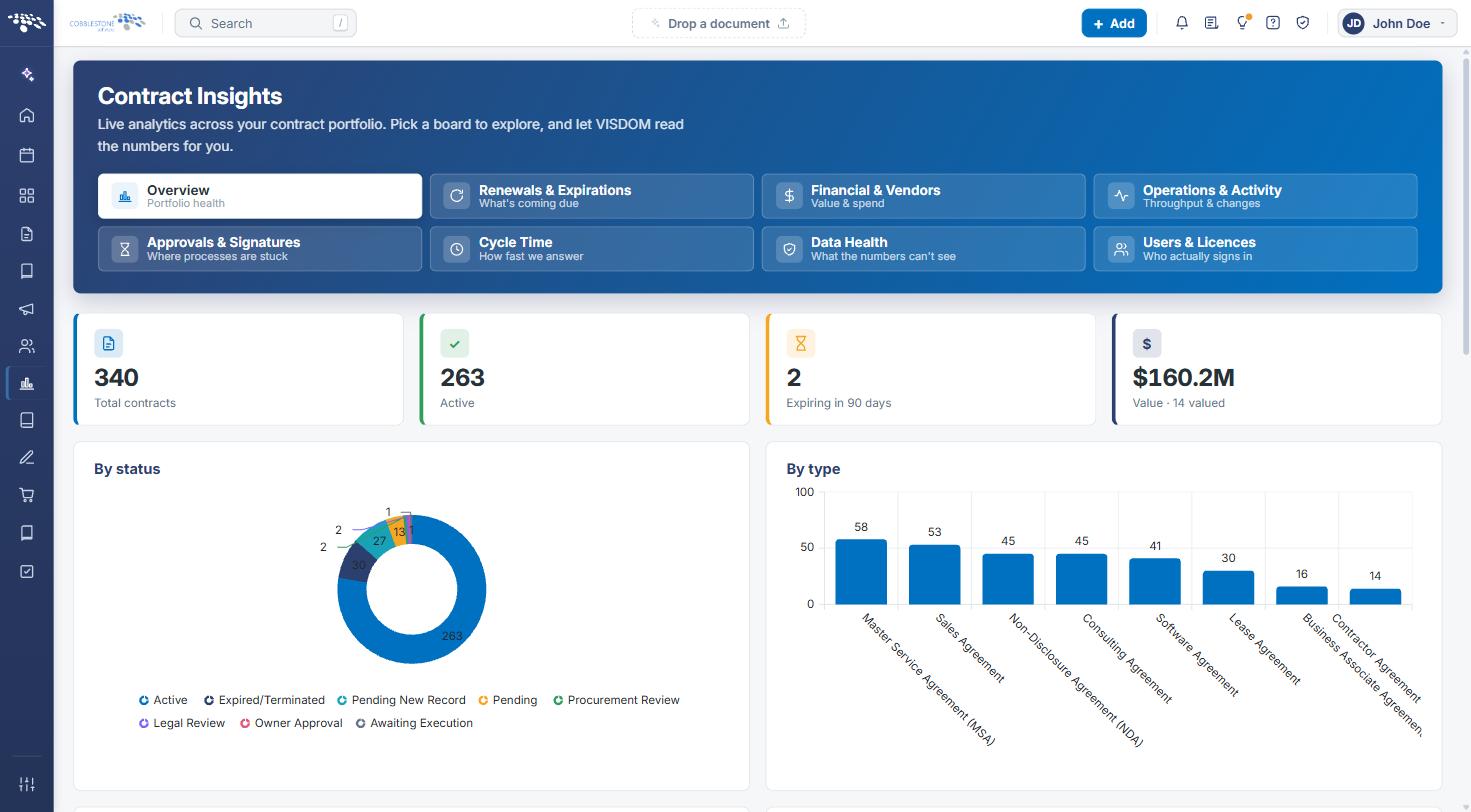Select the Overview board tab
Viewport: 1471px width, 812px height.
[260, 196]
